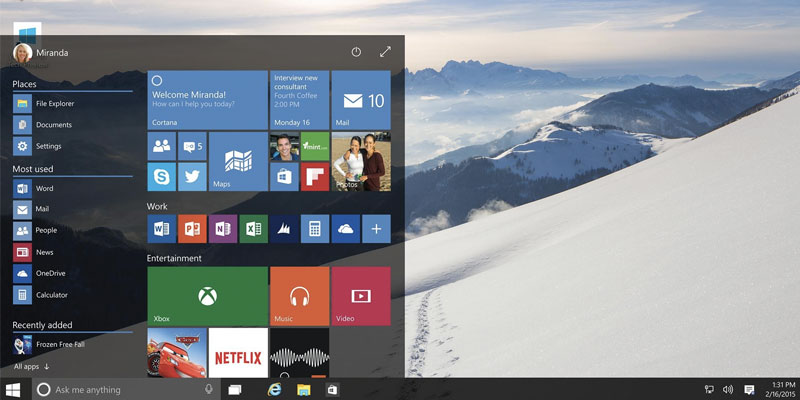Click Miranda's user account picture
The width and height of the screenshot is (800, 400).
(x=22, y=53)
